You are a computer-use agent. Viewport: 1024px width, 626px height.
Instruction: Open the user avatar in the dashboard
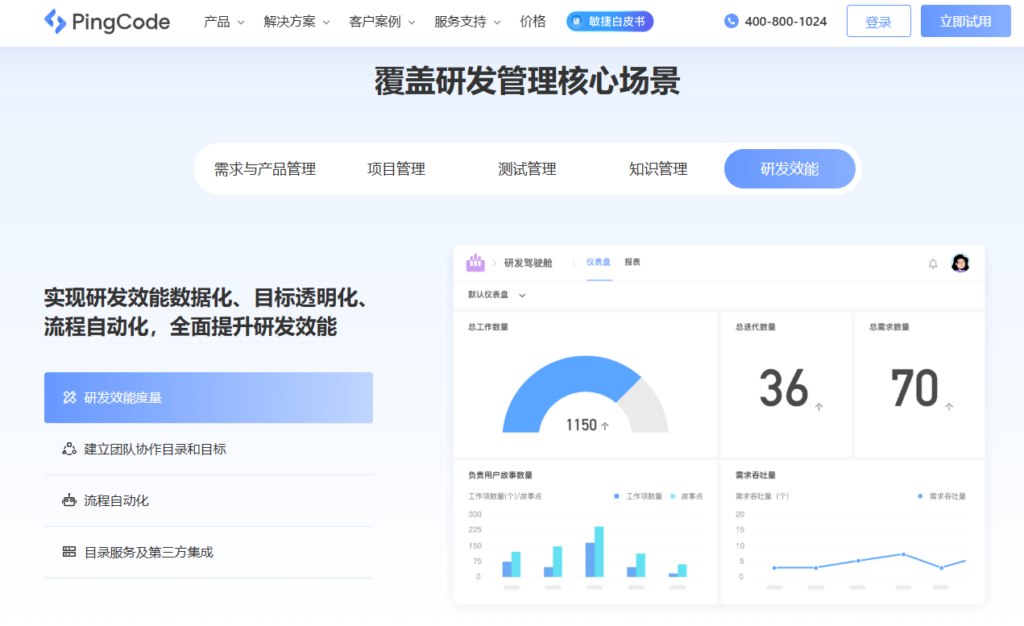pyautogui.click(x=960, y=263)
